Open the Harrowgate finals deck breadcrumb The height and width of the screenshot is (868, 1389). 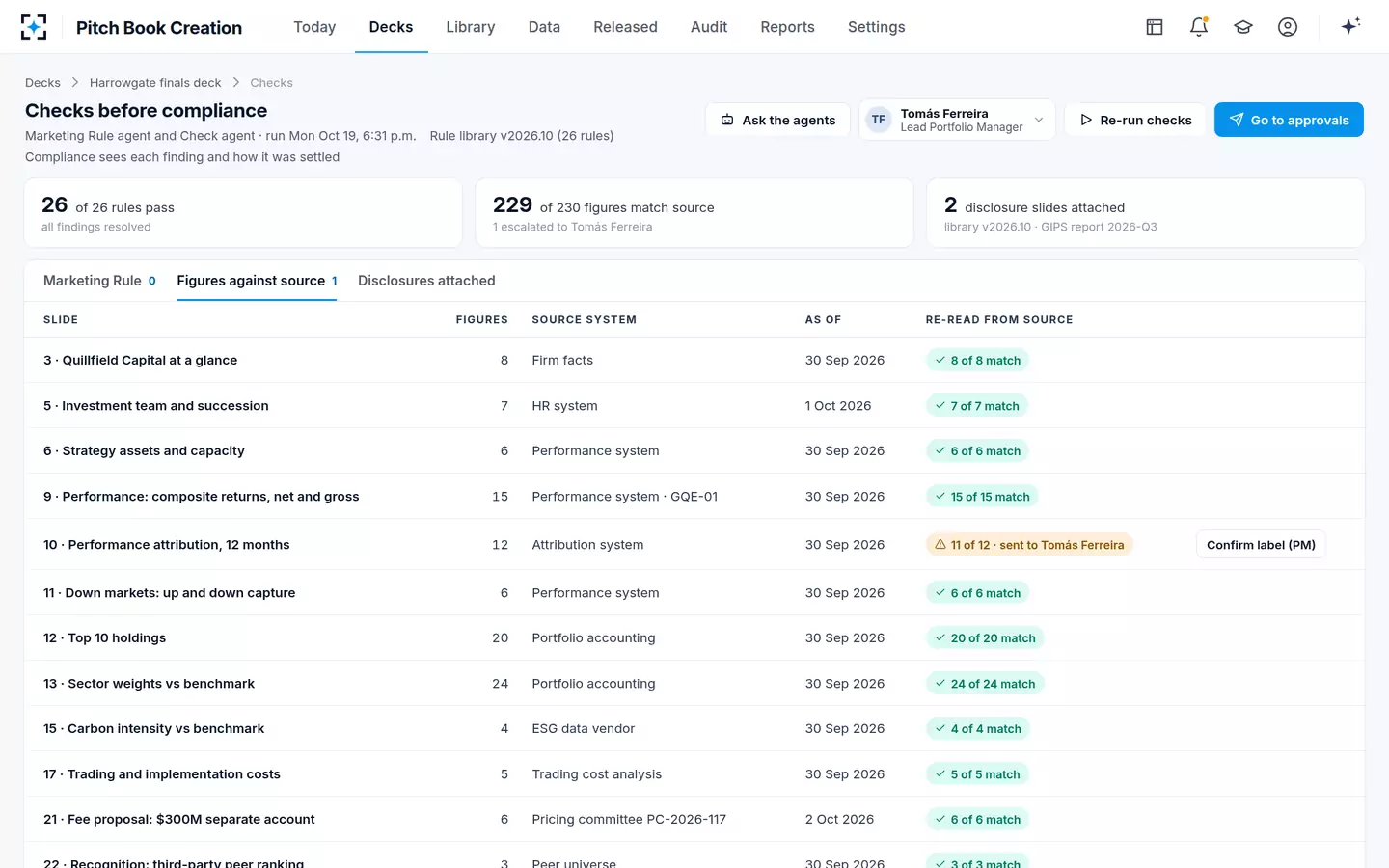point(155,83)
